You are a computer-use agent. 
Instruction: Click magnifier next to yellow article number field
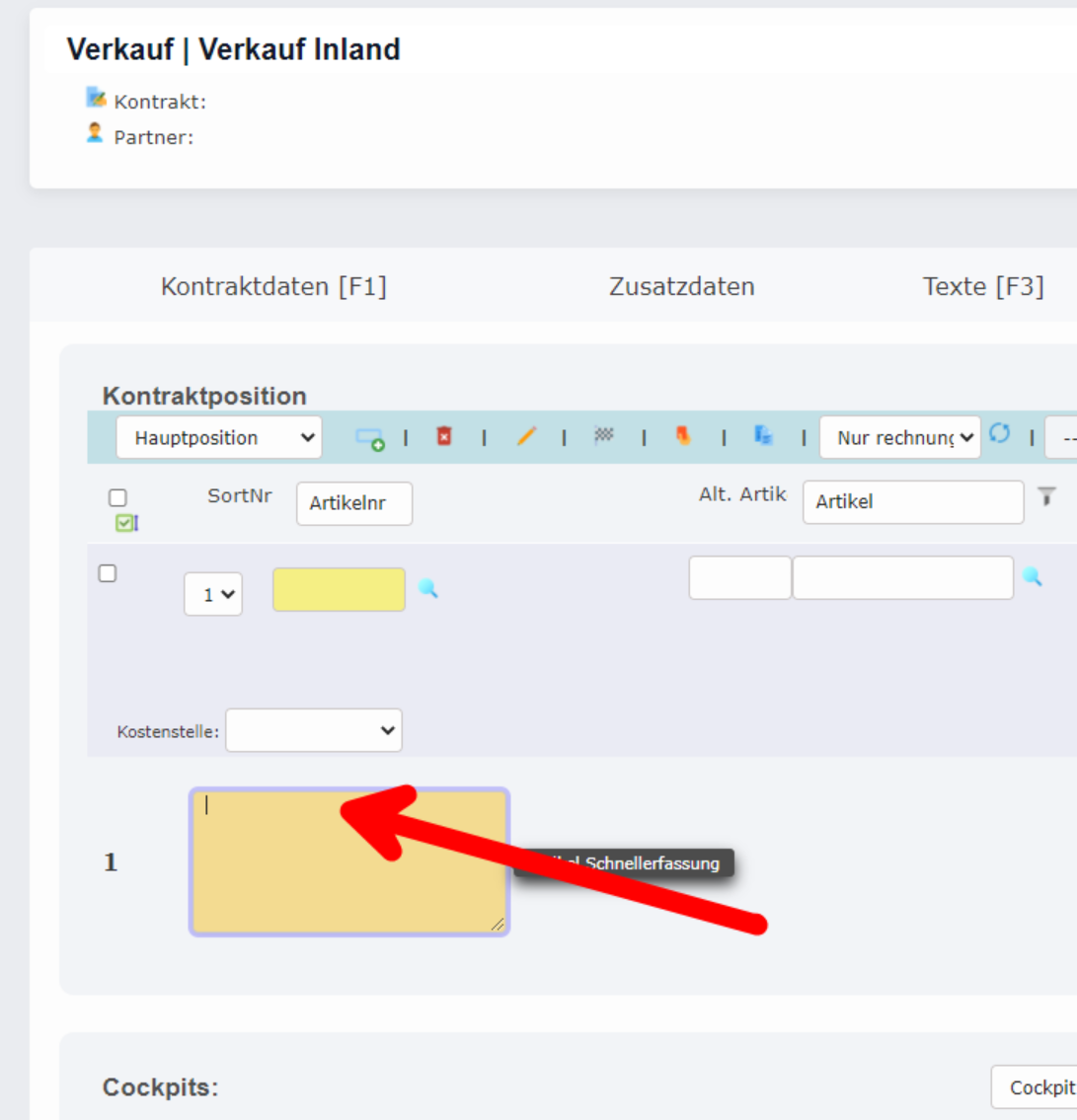click(x=427, y=589)
